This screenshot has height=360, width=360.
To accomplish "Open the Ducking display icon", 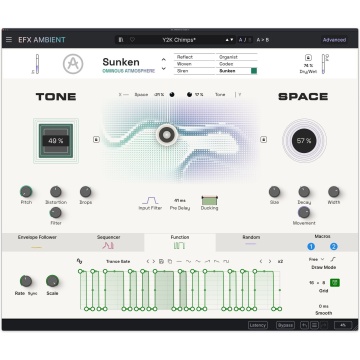I will click(x=209, y=200).
